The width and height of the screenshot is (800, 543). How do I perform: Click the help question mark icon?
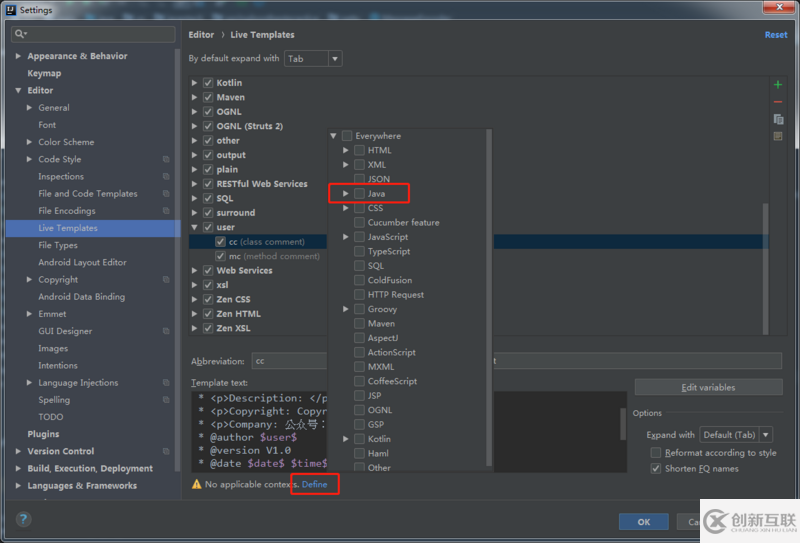pos(23,520)
